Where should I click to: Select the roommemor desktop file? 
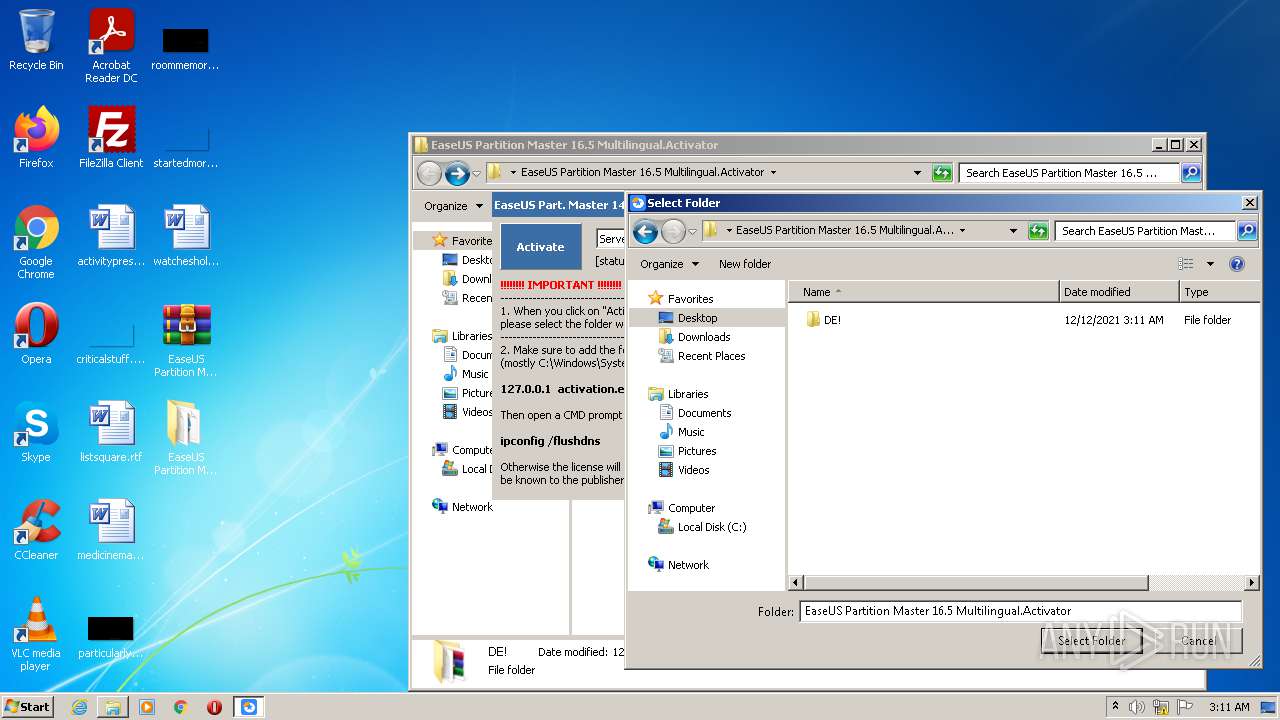tap(186, 46)
